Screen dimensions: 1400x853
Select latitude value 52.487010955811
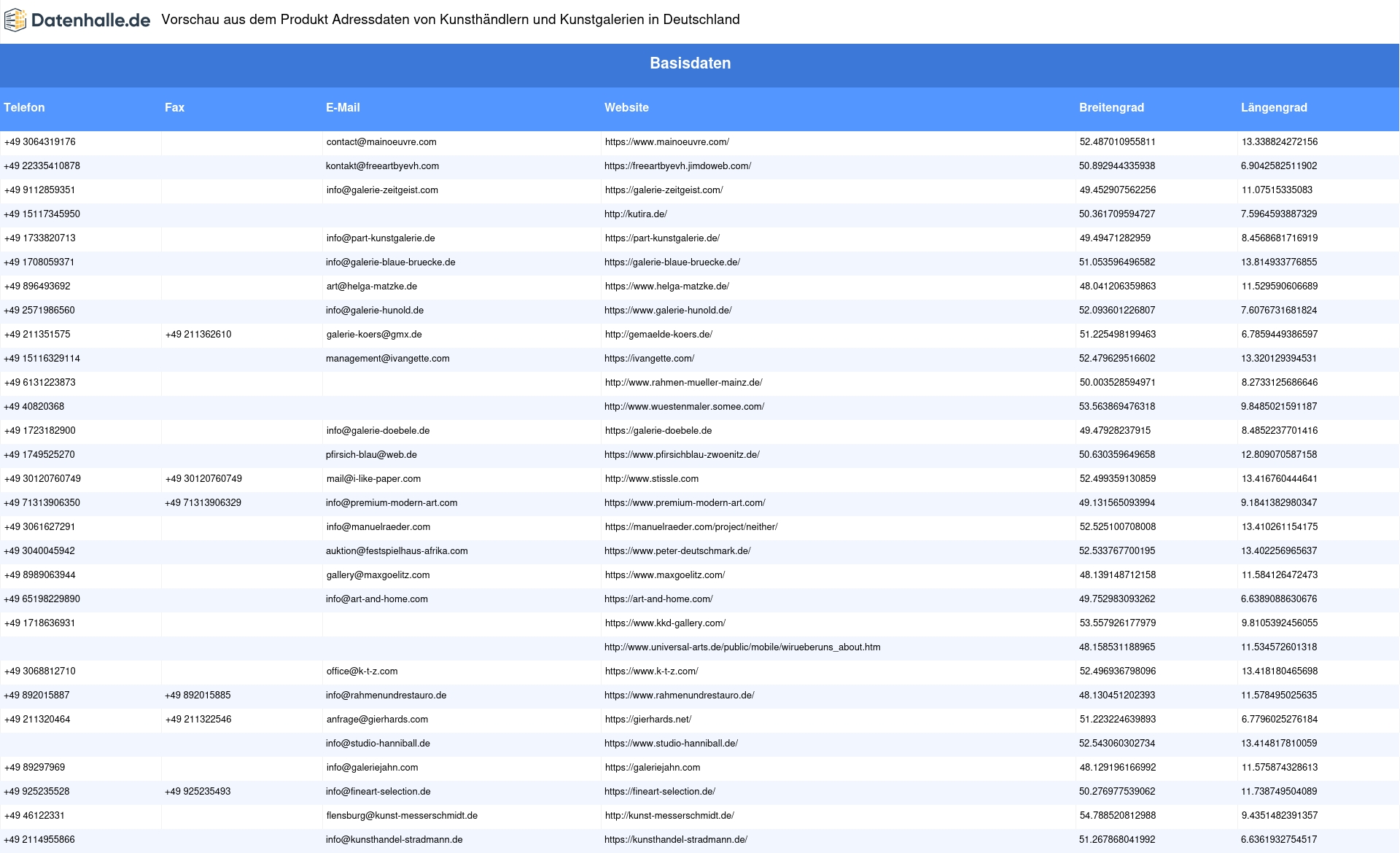(x=1117, y=142)
